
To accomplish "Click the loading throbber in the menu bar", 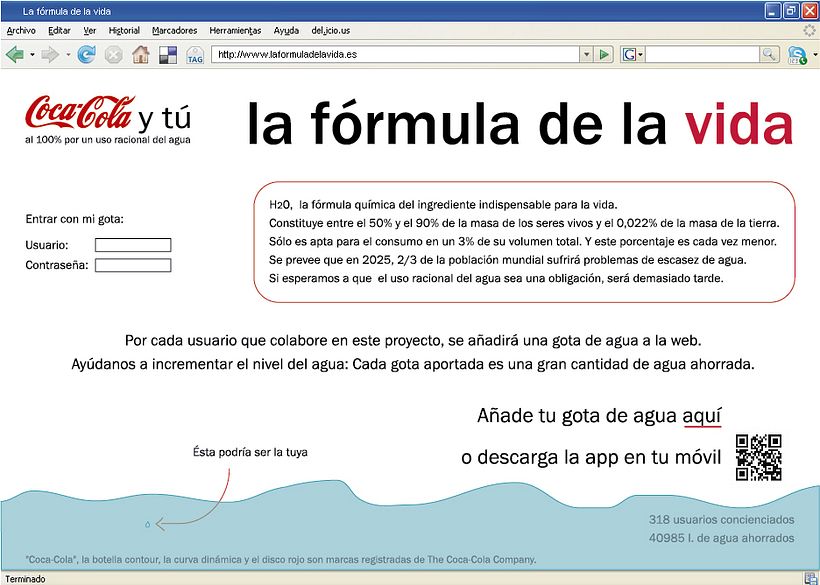I will click(x=810, y=30).
